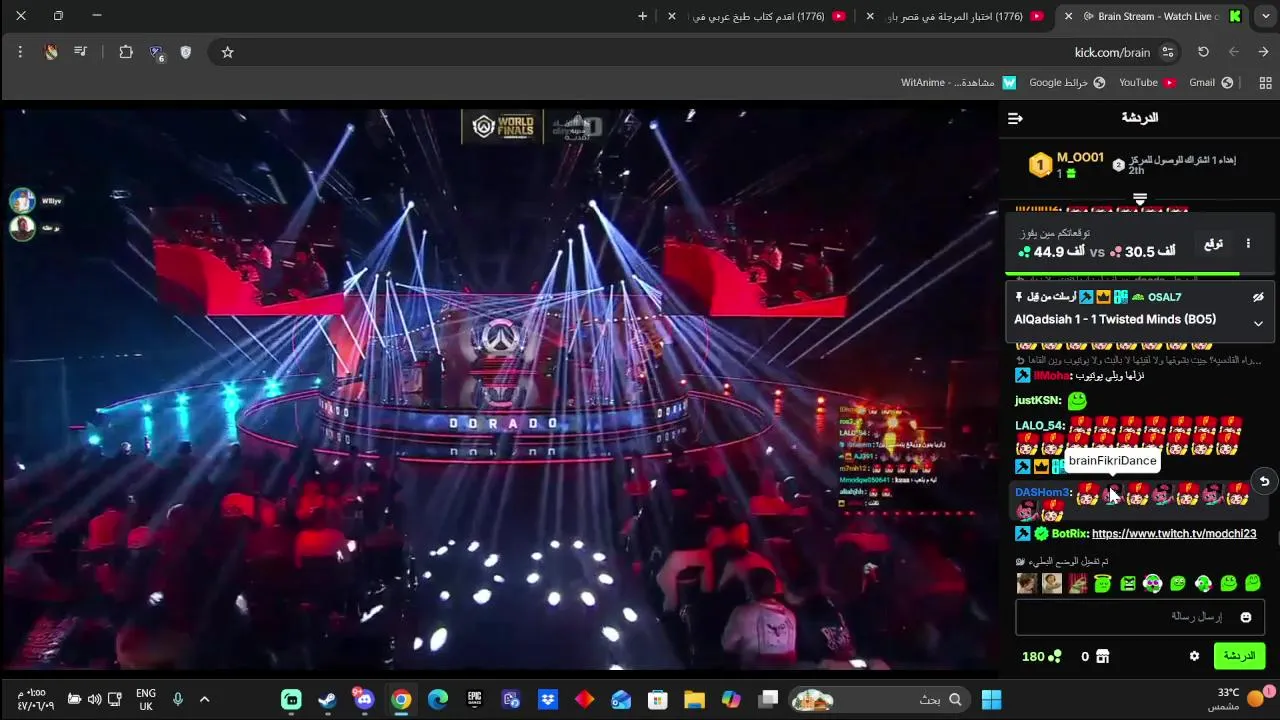The height and width of the screenshot is (720, 1280).
Task: Expand the pinned AlQadsiah message chevron
Action: tap(1258, 323)
